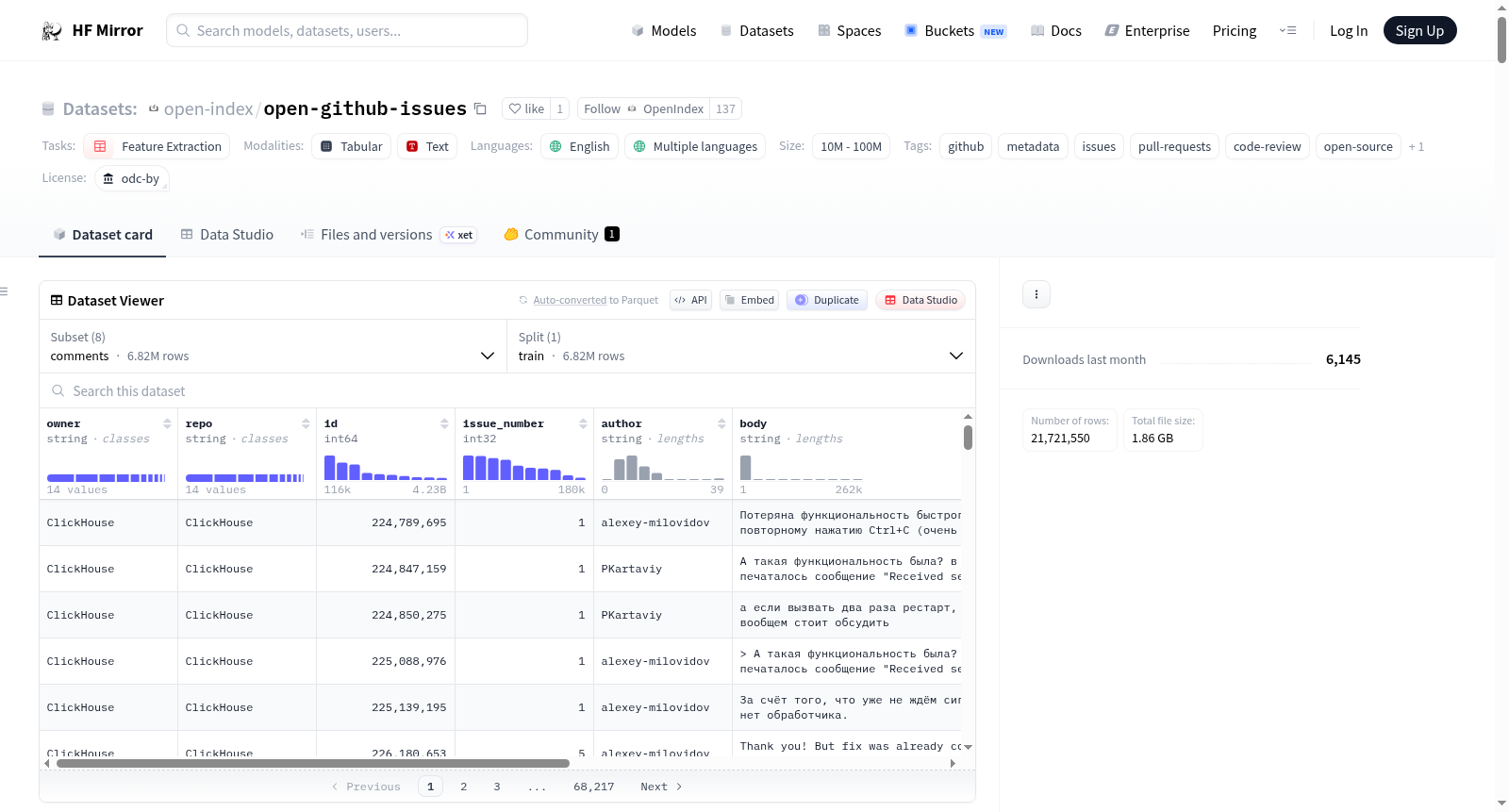Click the Multiple languages tag
The height and width of the screenshot is (812, 1509).
[695, 146]
